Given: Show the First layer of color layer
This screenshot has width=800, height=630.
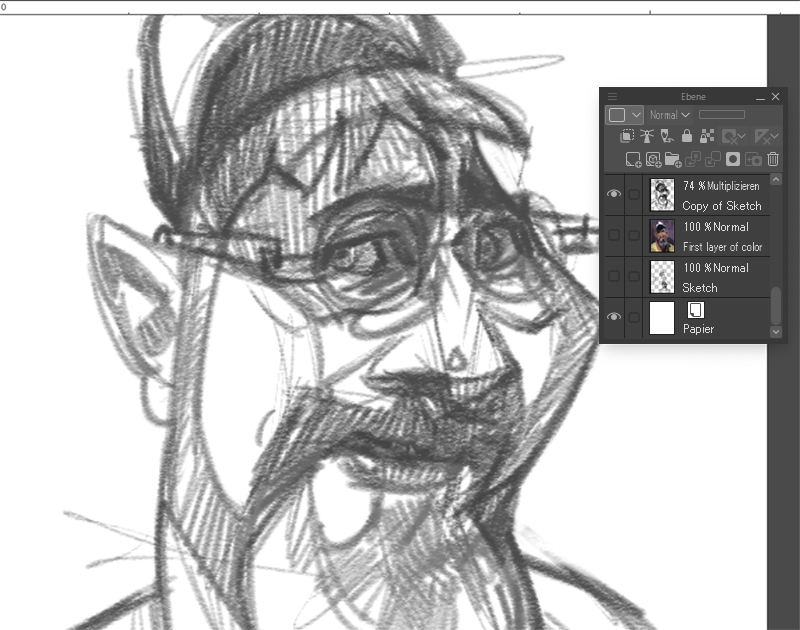Looking at the screenshot, I should (614, 236).
